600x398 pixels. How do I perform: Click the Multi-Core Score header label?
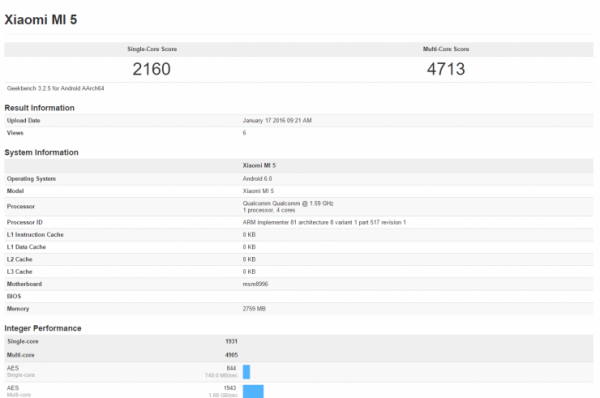(x=446, y=49)
